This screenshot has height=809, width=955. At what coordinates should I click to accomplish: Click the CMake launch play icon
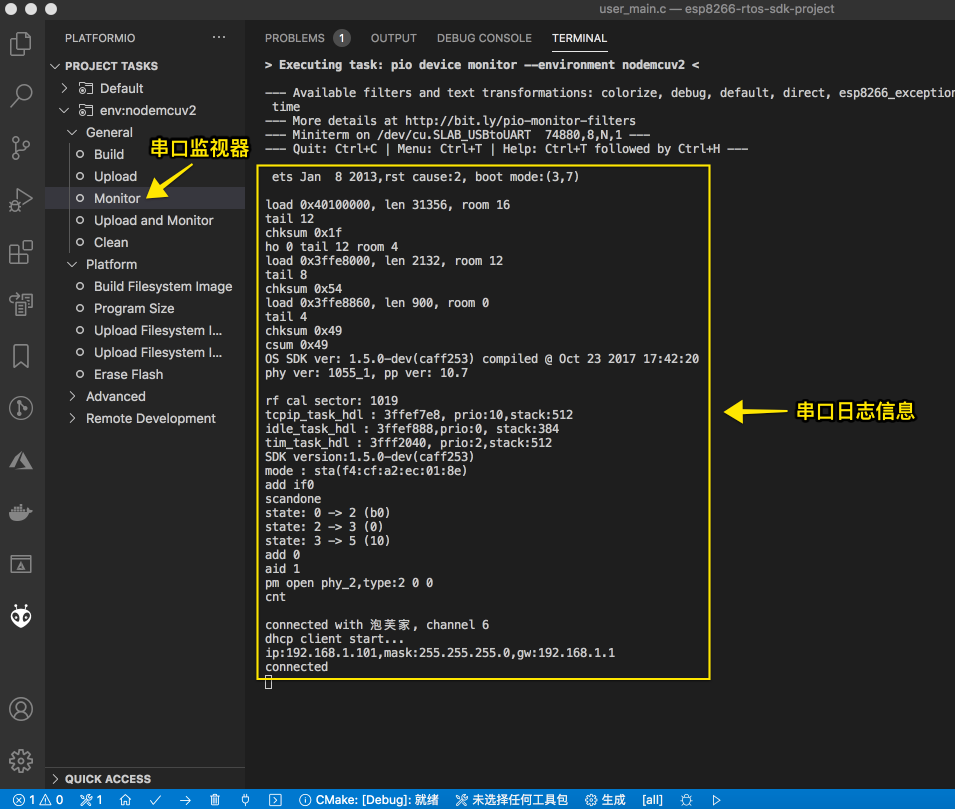click(716, 800)
